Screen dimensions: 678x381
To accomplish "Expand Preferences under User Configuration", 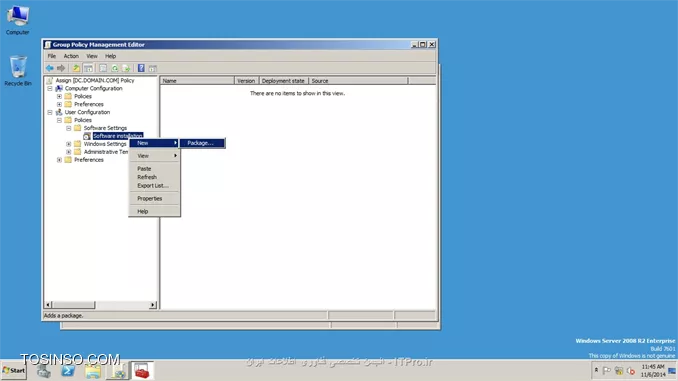I will 59,160.
